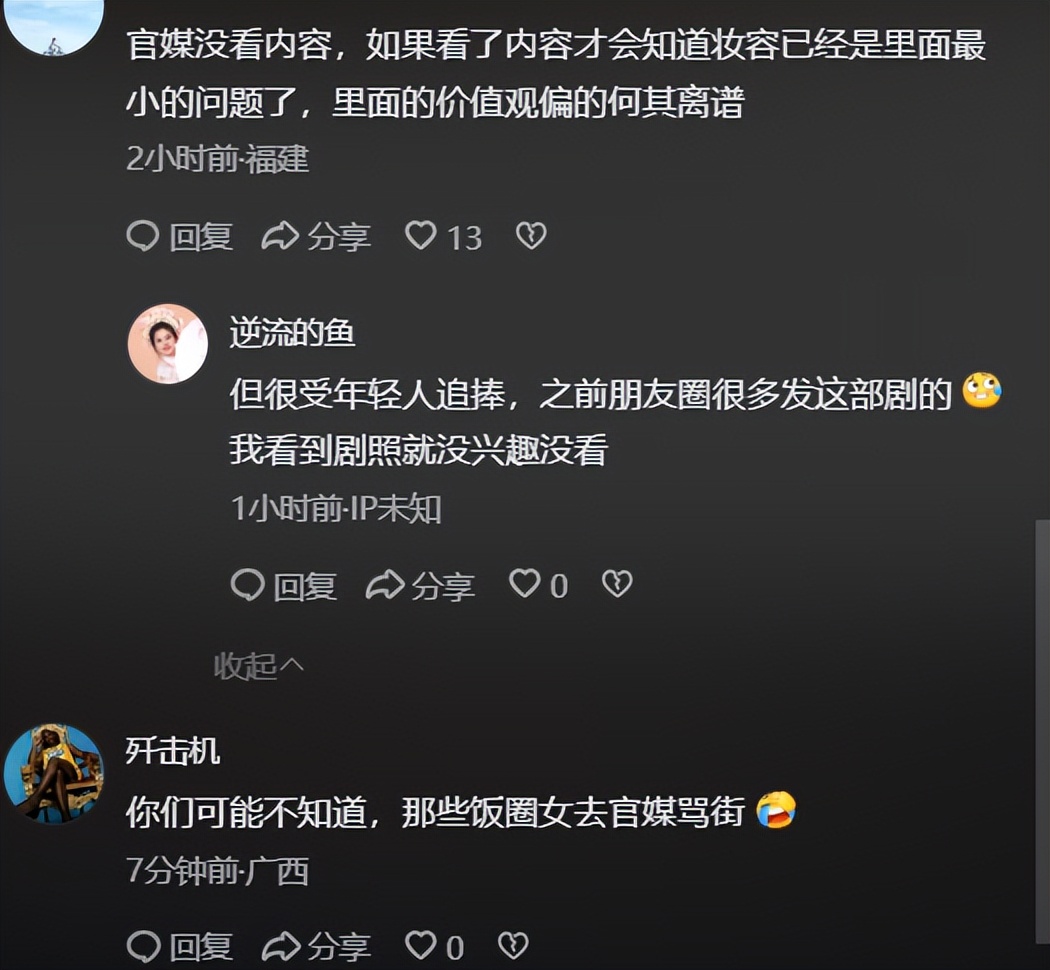Click share arrow icon under the Fujian comment
Screen dimensions: 1050x970
point(280,236)
